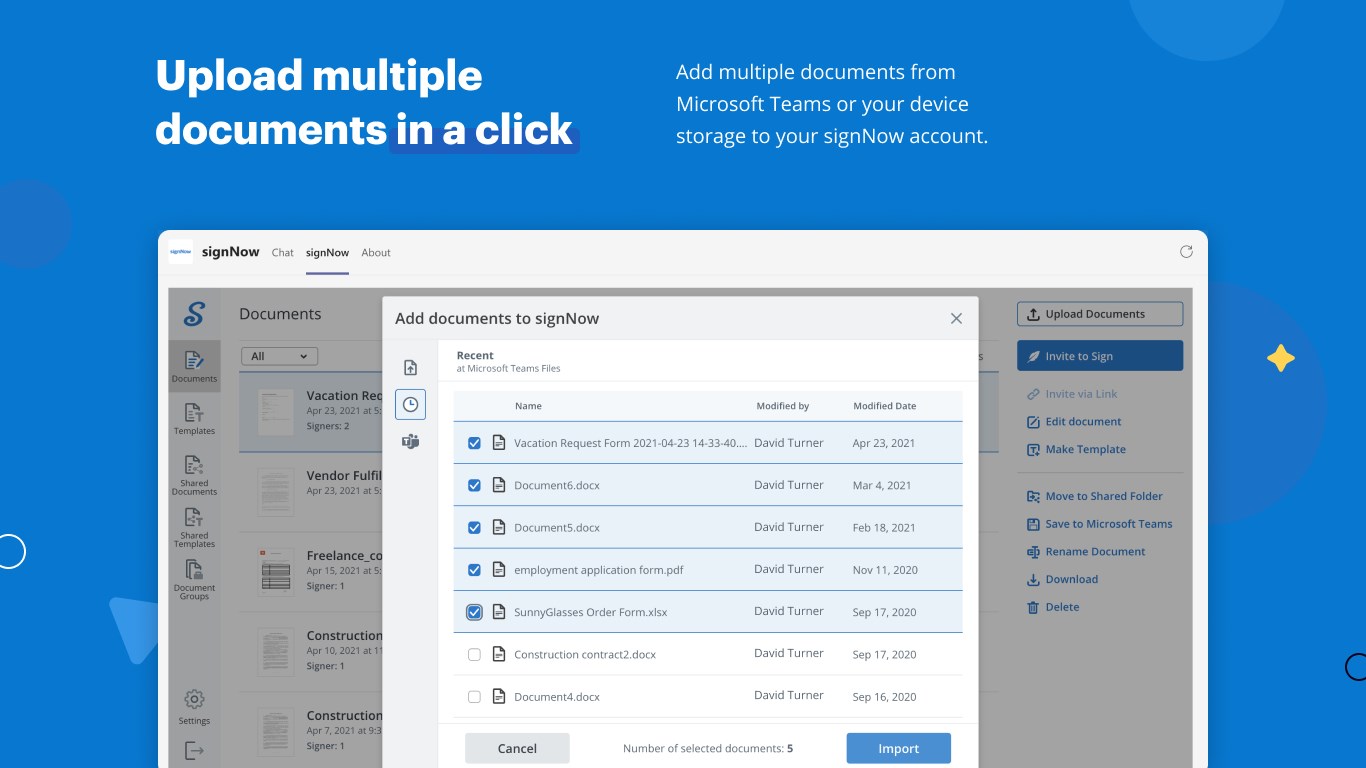
Task: Select the Recent clock icon in dialog
Action: click(x=410, y=404)
